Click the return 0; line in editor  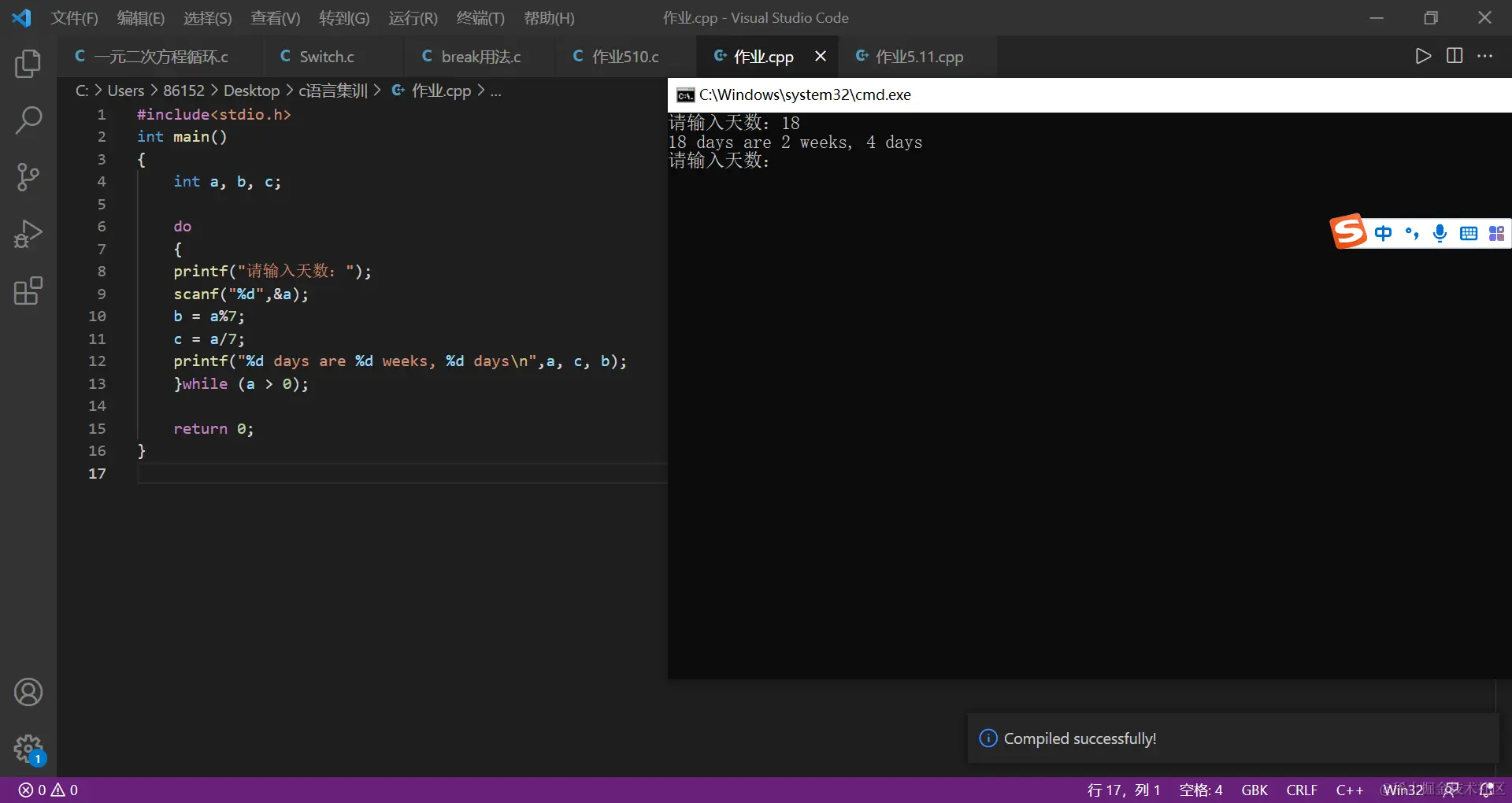point(213,428)
